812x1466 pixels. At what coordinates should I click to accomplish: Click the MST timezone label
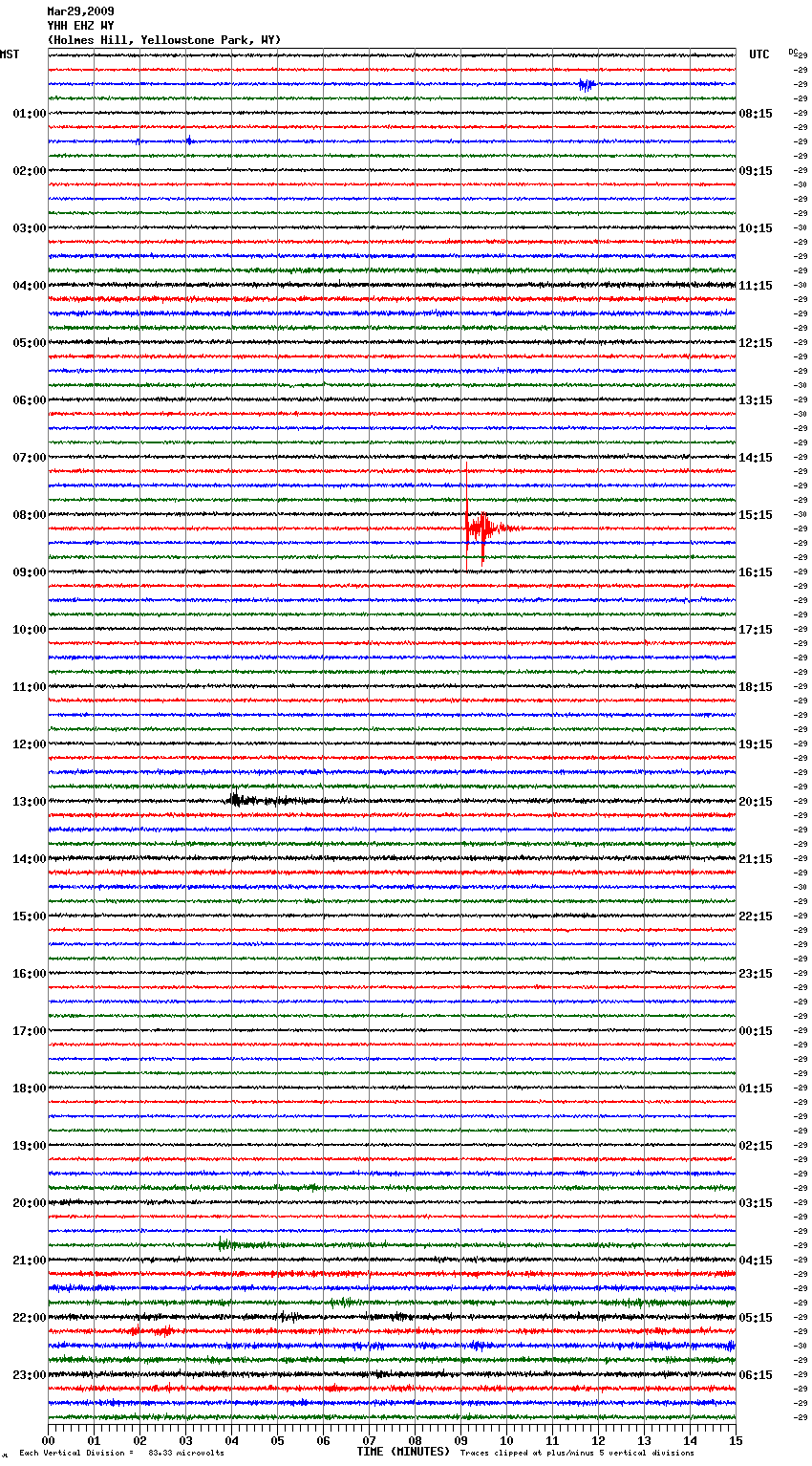10,54
